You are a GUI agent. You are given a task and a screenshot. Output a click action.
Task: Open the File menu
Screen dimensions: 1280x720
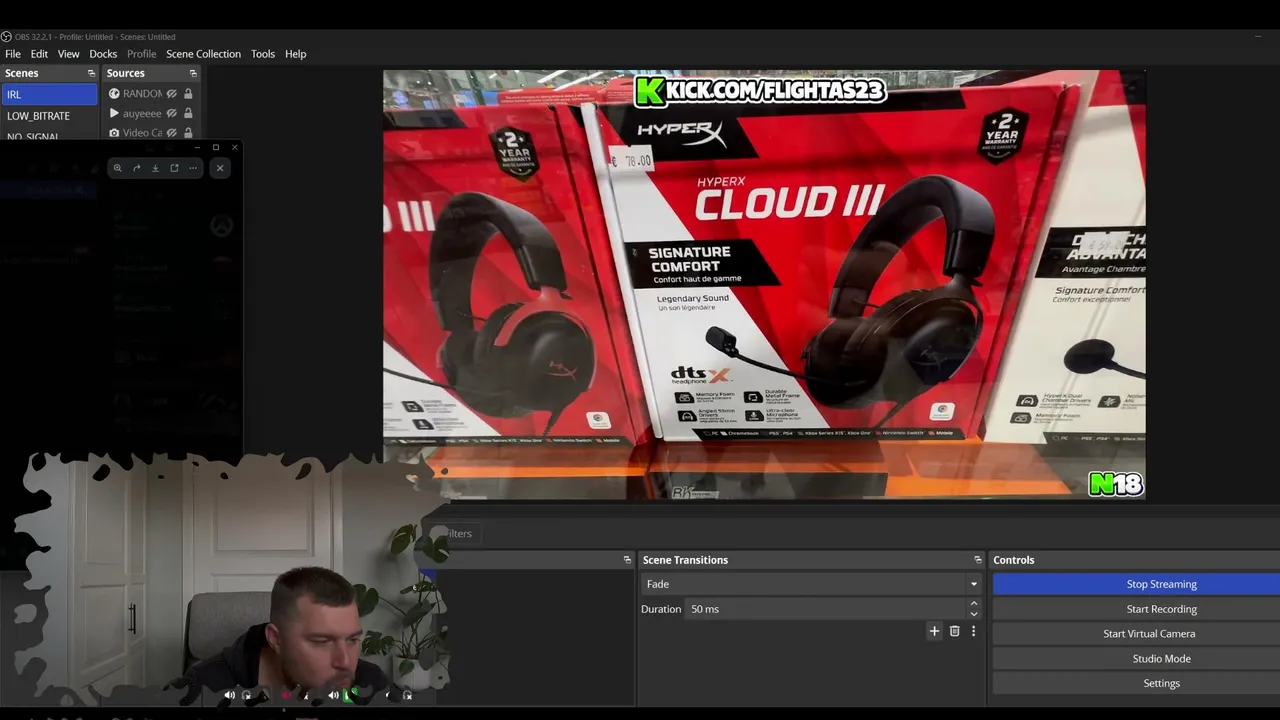pyautogui.click(x=13, y=54)
